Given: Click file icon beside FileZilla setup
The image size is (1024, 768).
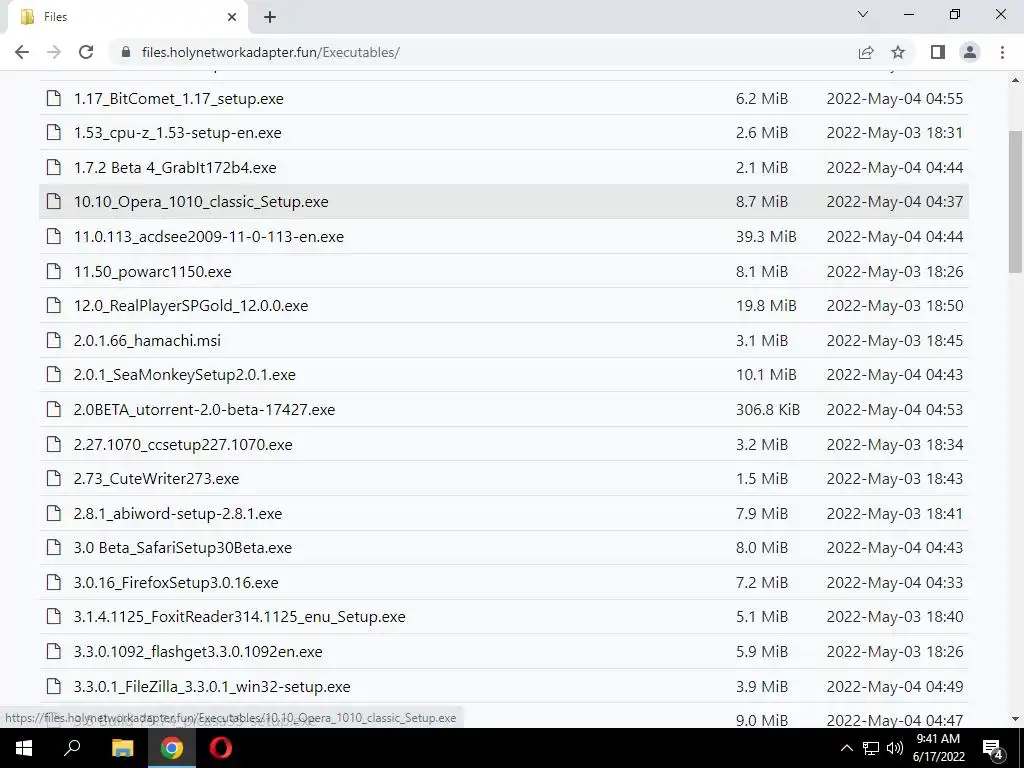Looking at the screenshot, I should point(54,686).
